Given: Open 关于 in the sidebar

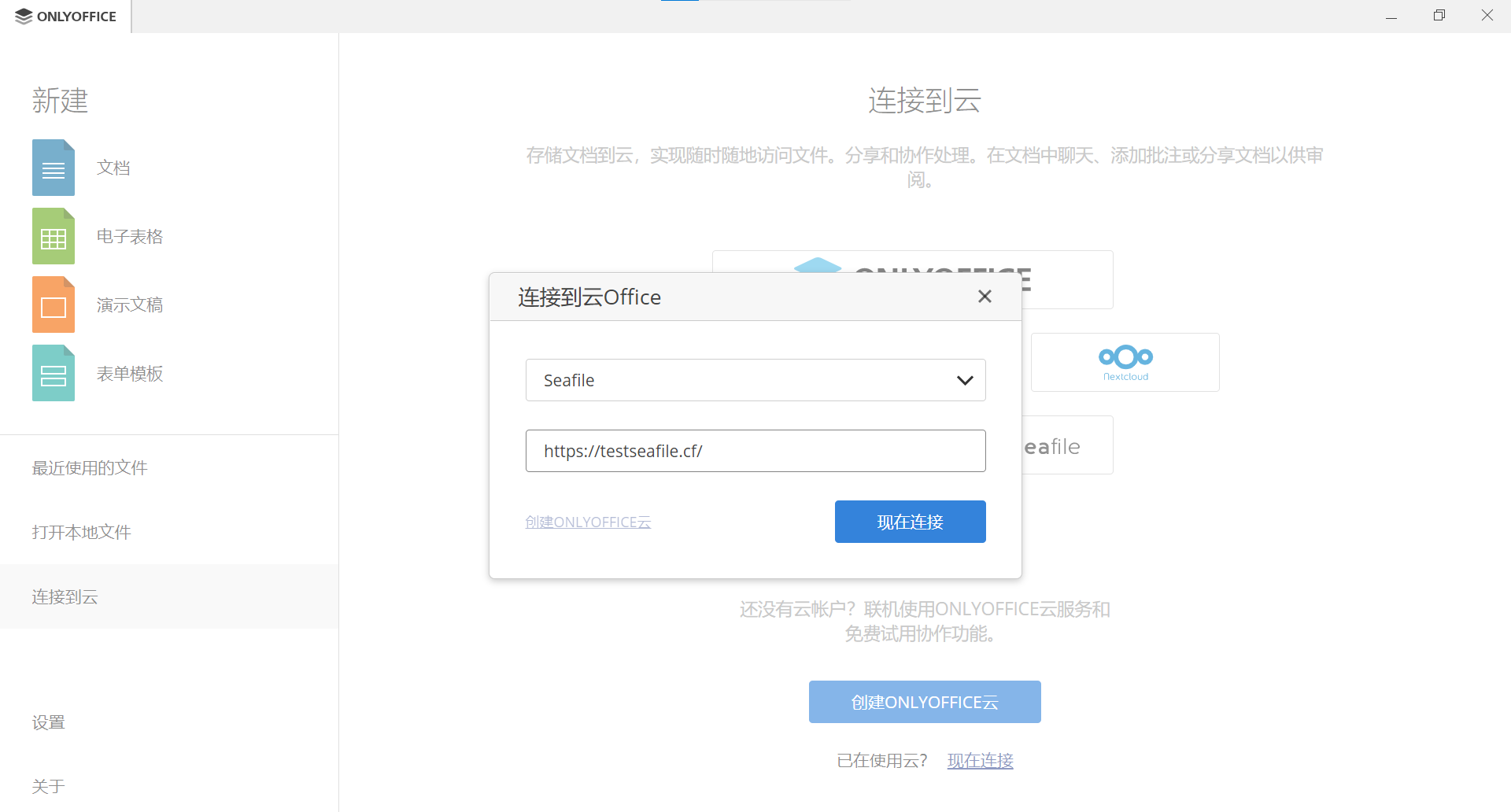Looking at the screenshot, I should point(169,786).
